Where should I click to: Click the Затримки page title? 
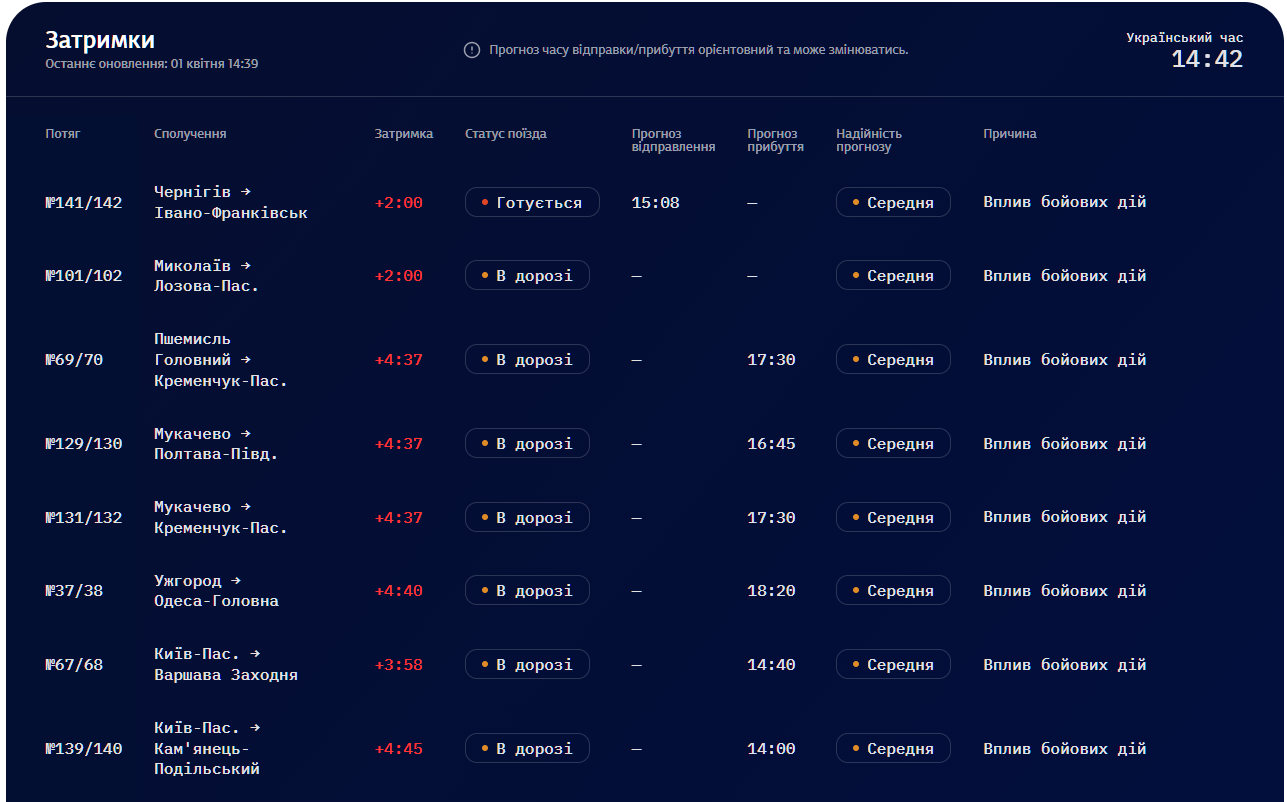pos(100,40)
